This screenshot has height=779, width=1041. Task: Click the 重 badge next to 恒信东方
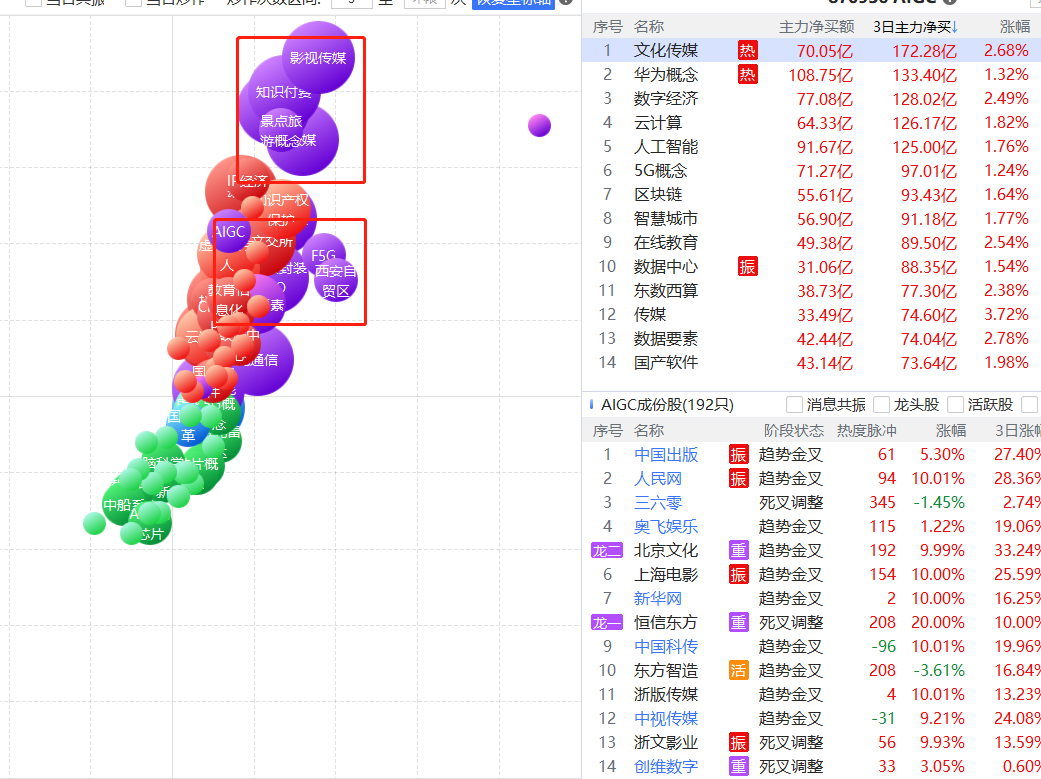(738, 623)
